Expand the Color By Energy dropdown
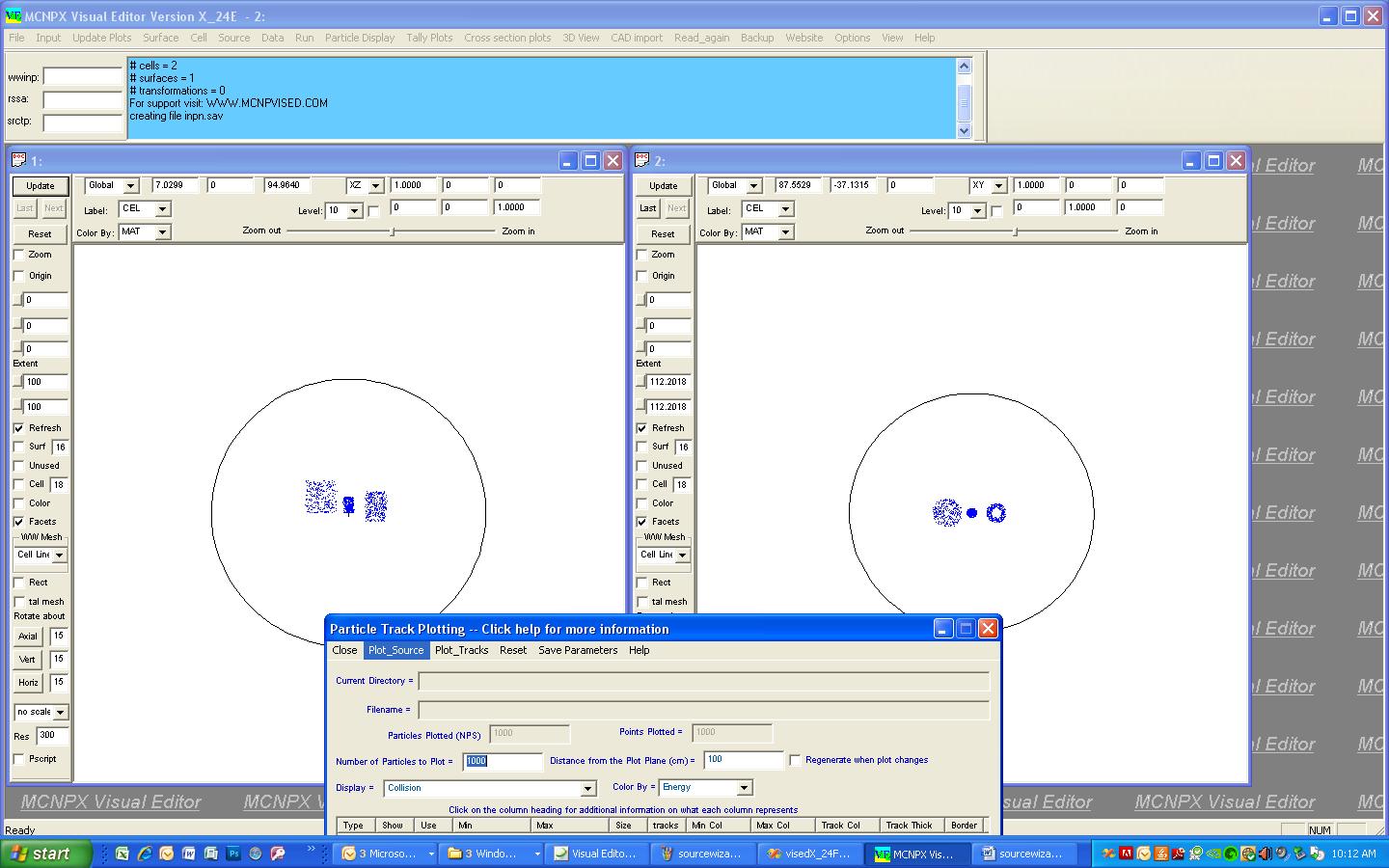 pos(744,788)
